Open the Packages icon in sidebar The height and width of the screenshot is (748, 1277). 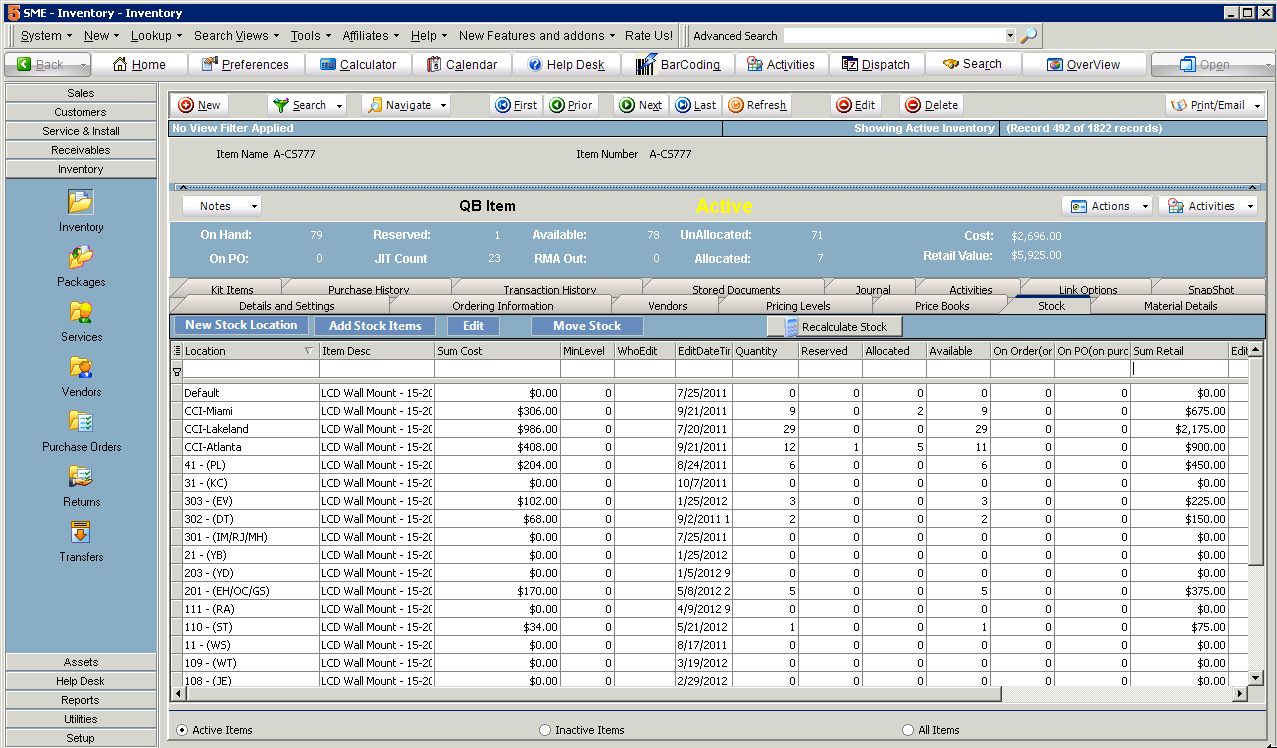coord(81,257)
